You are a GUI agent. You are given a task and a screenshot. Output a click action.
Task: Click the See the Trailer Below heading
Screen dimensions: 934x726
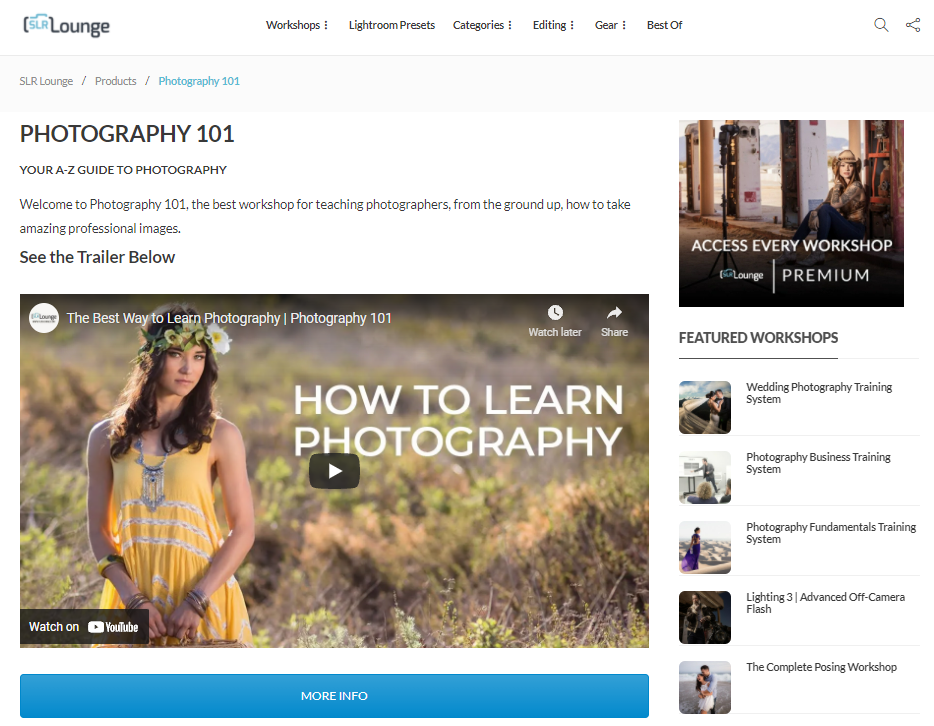pyautogui.click(x=97, y=257)
